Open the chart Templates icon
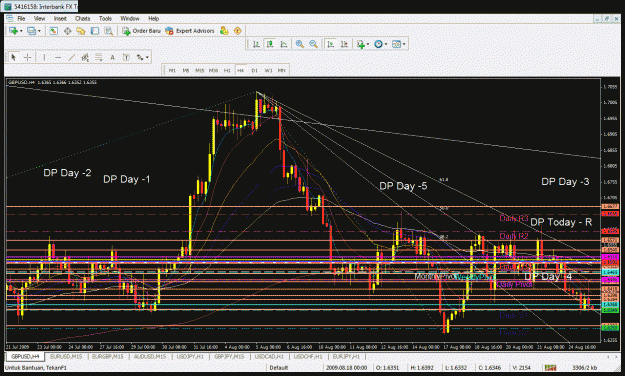Screen dimensions: 625x376 (x=396, y=44)
